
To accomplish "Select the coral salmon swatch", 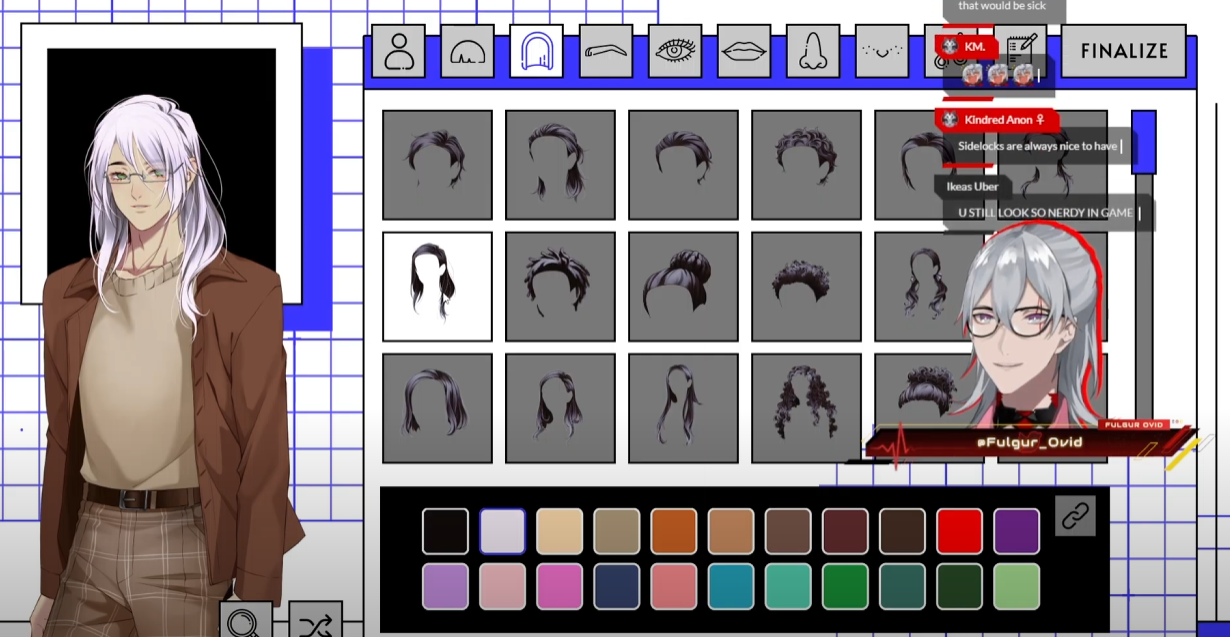I will [x=673, y=587].
